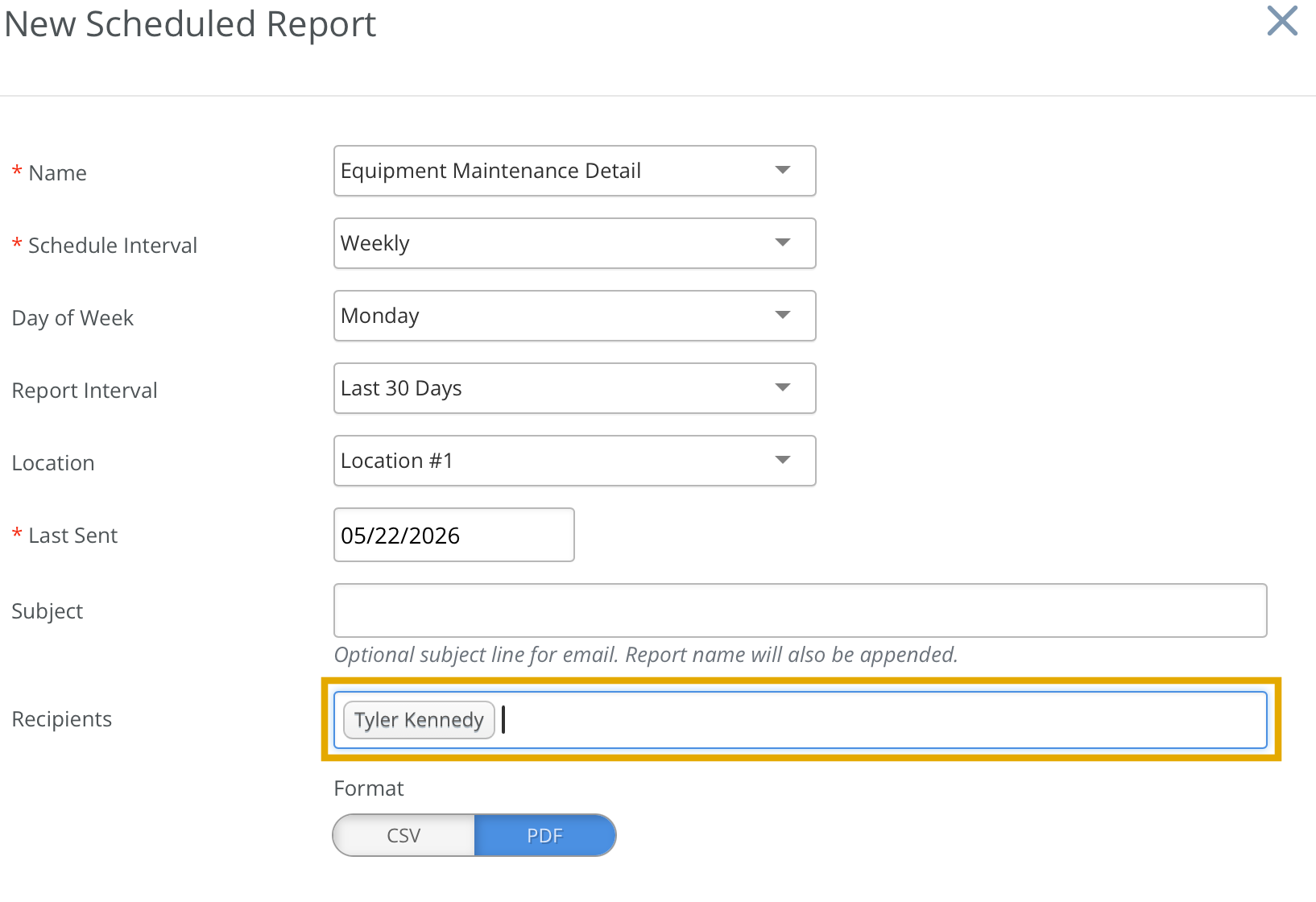The image size is (1316, 902).
Task: Switch format to CSV
Action: pos(403,835)
